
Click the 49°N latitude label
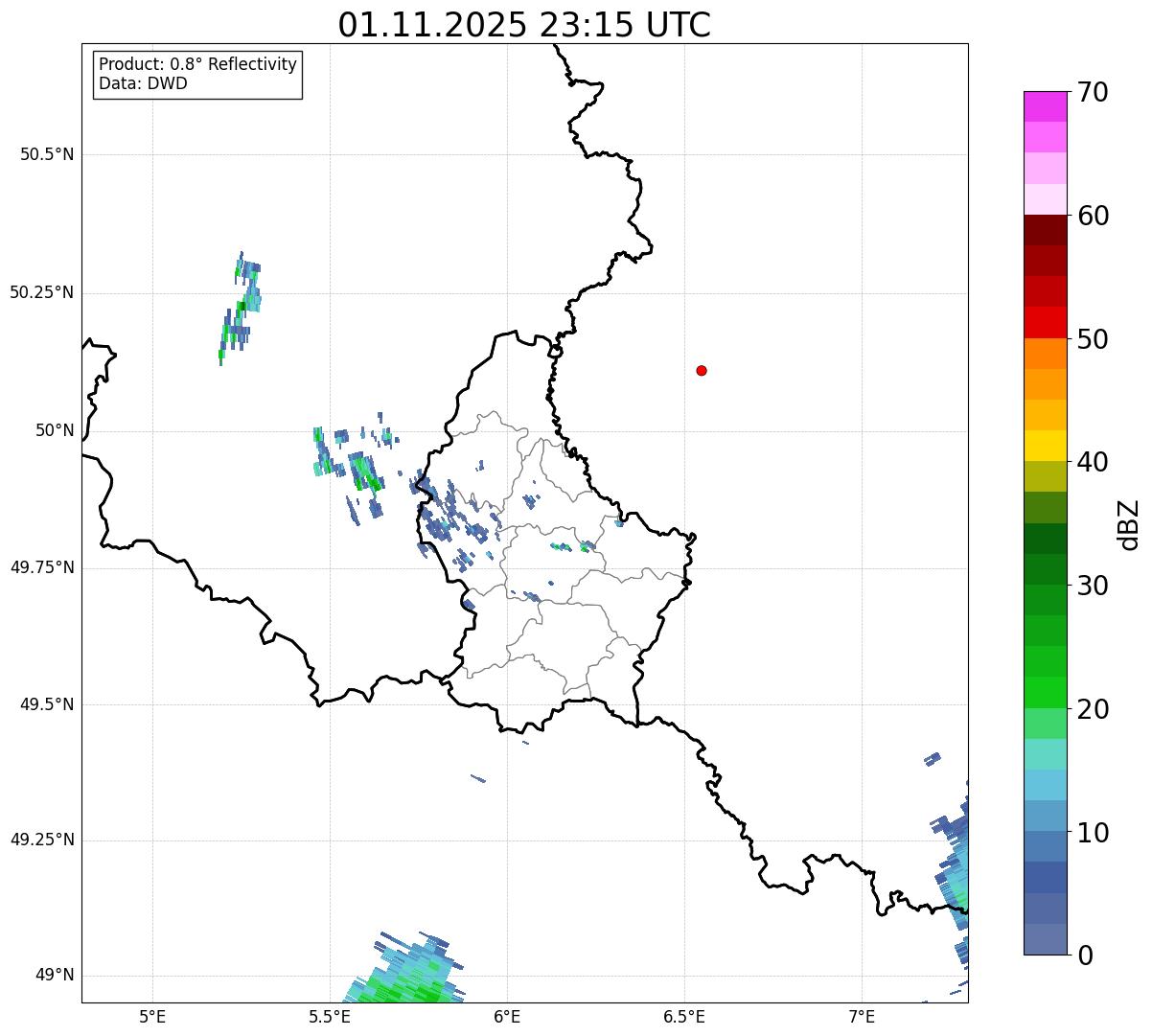click(55, 975)
